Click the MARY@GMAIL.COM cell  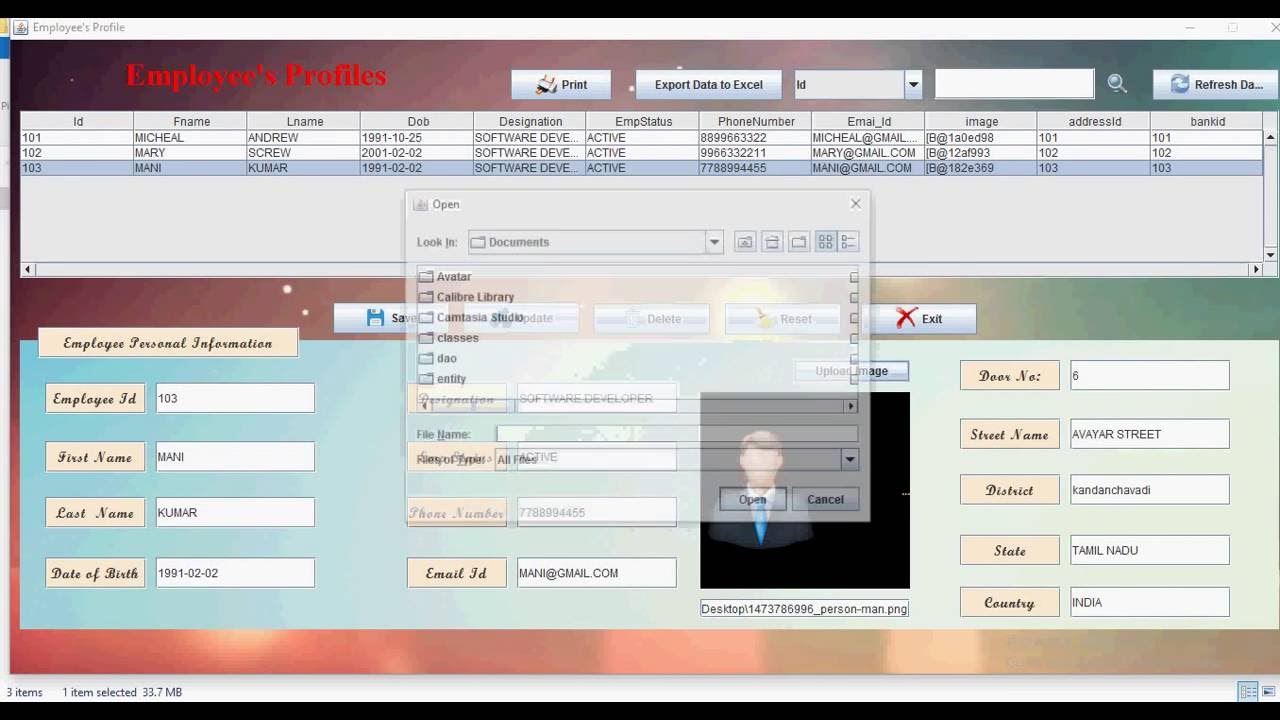pyautogui.click(x=869, y=153)
